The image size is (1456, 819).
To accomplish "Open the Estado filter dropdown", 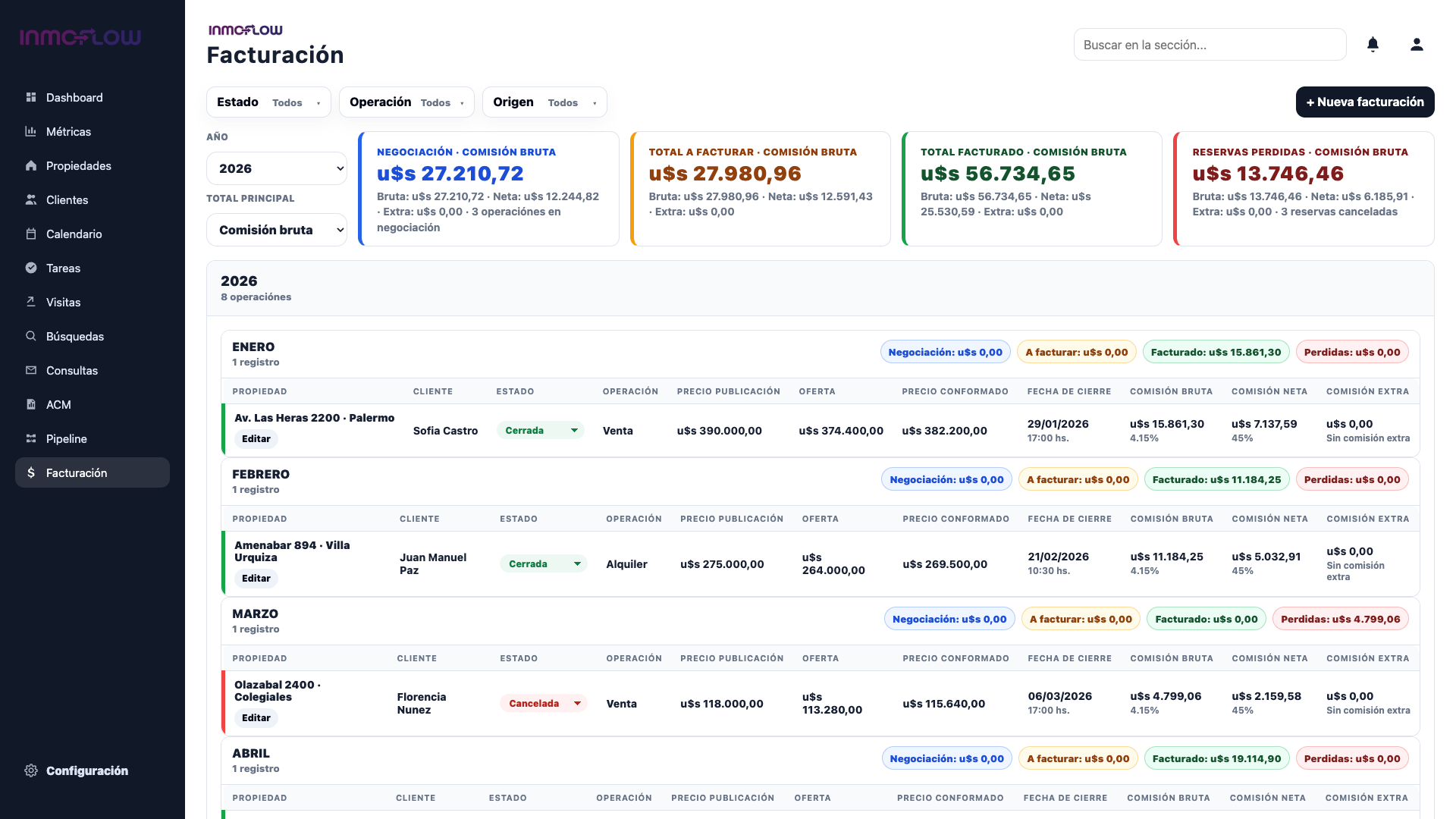I will (268, 102).
